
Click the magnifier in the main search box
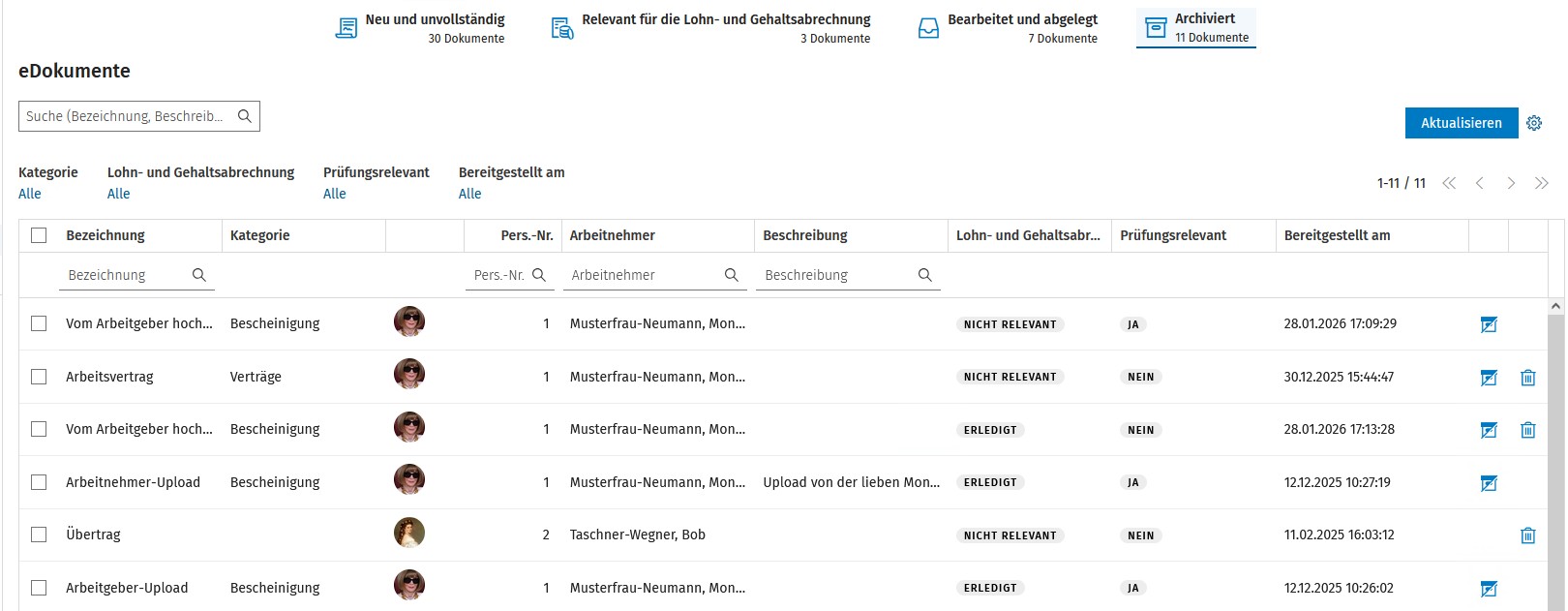click(x=245, y=116)
